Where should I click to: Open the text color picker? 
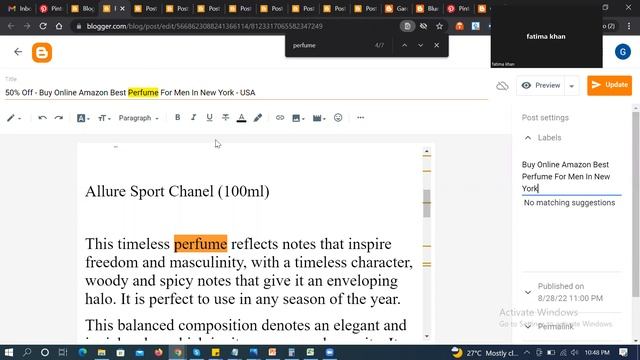click(242, 118)
